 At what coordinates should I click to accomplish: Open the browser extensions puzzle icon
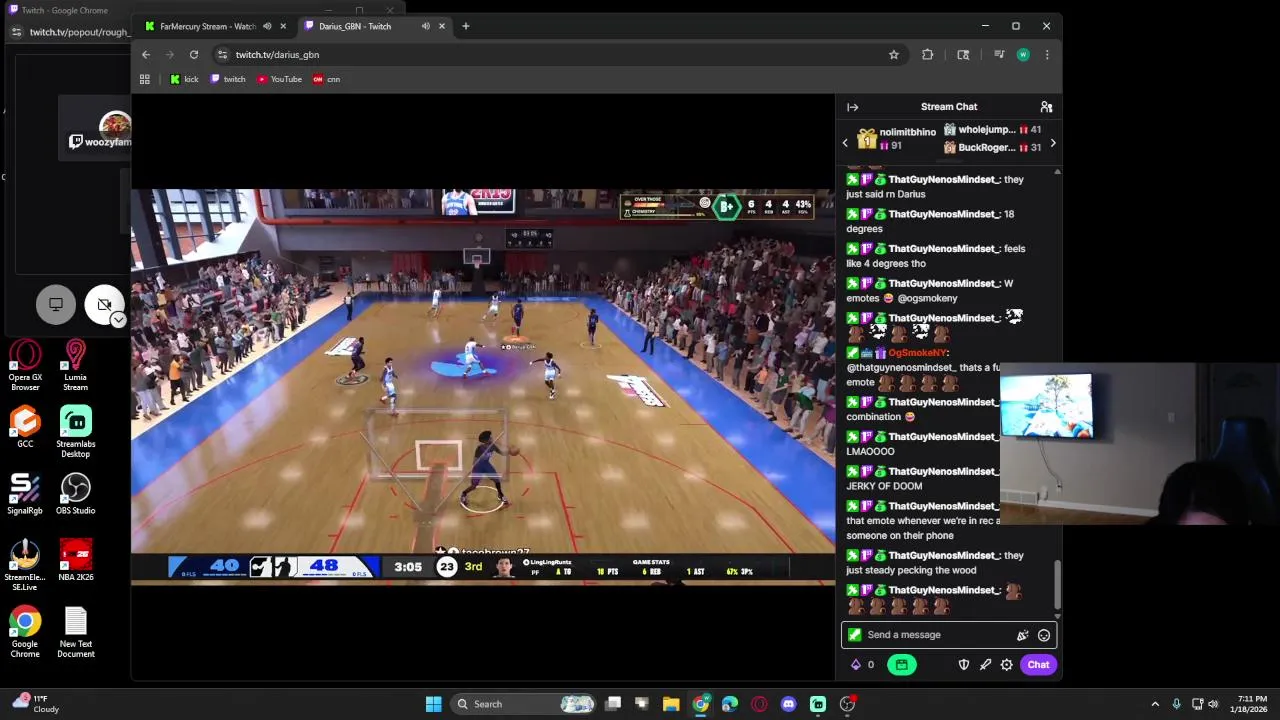[927, 55]
